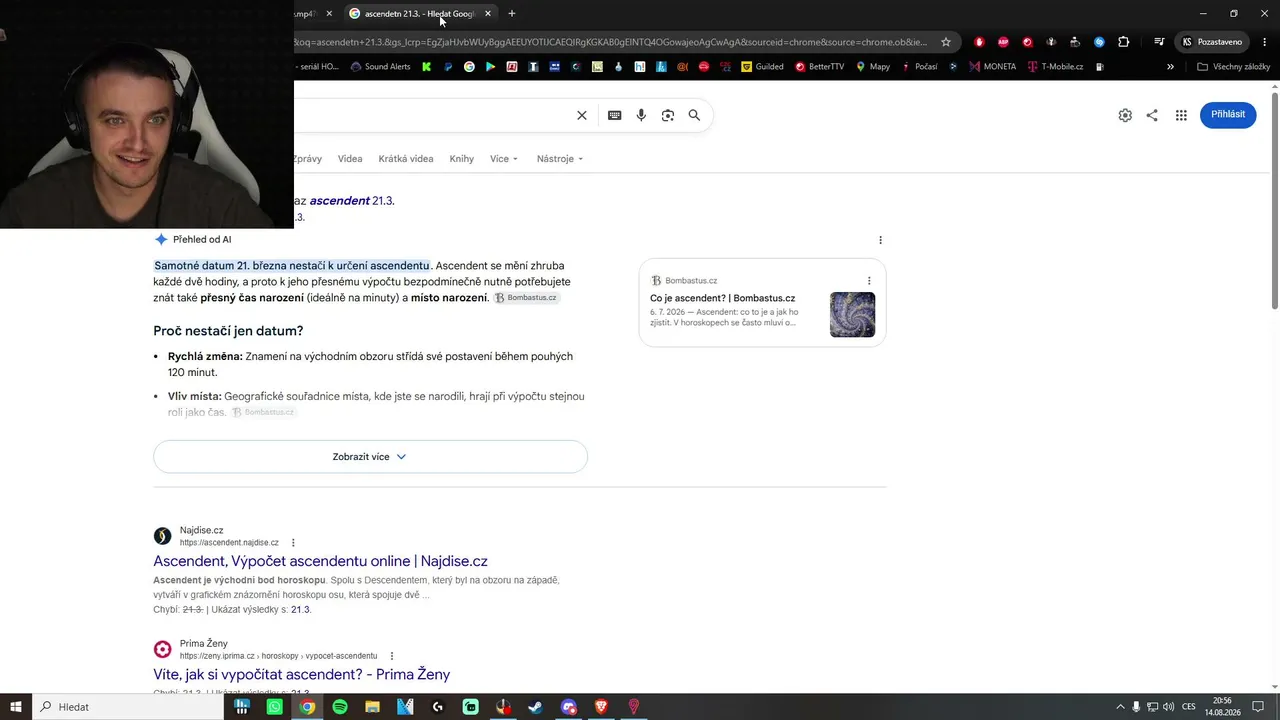Switch to the Knihy results tab
Viewport: 1280px width, 720px height.
click(x=462, y=159)
